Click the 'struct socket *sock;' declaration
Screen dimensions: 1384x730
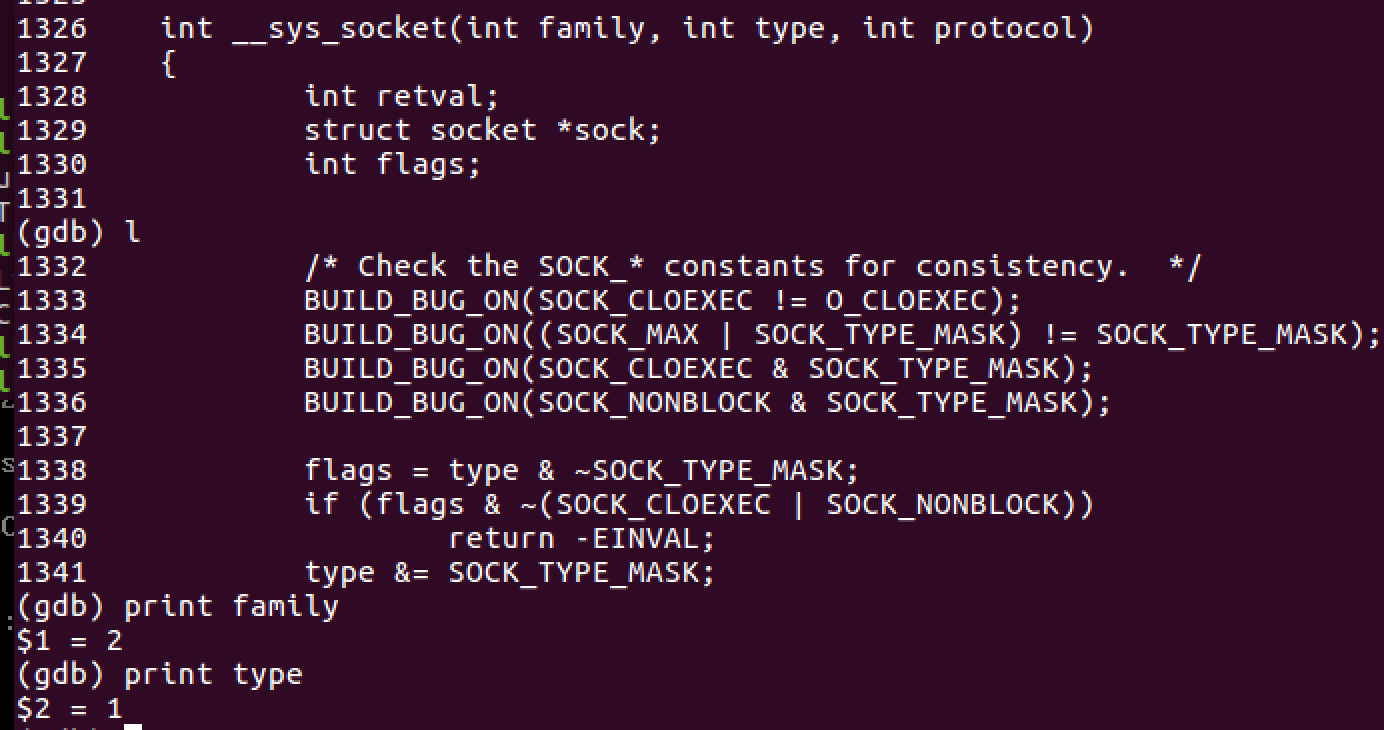coord(482,131)
